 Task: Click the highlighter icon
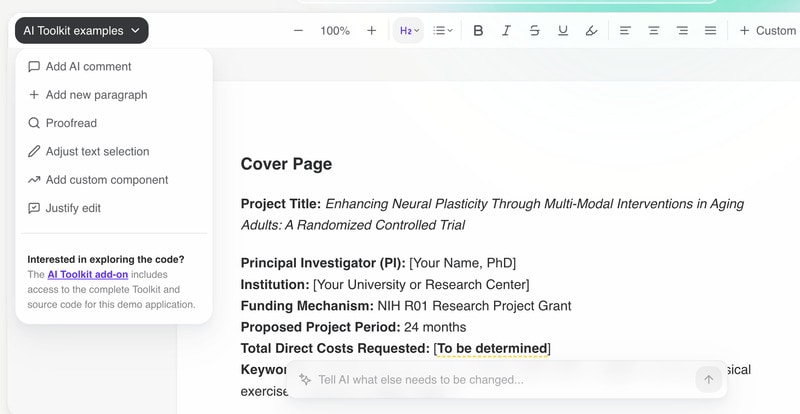coord(591,31)
